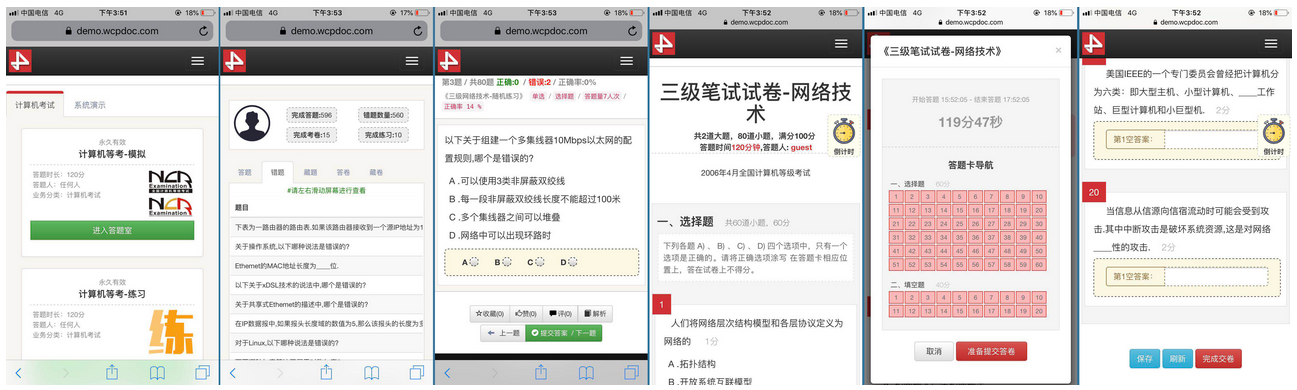Image resolution: width=1297 pixels, height=390 pixels.
Task: Open the 答题 tab on profile screen
Action: (245, 172)
